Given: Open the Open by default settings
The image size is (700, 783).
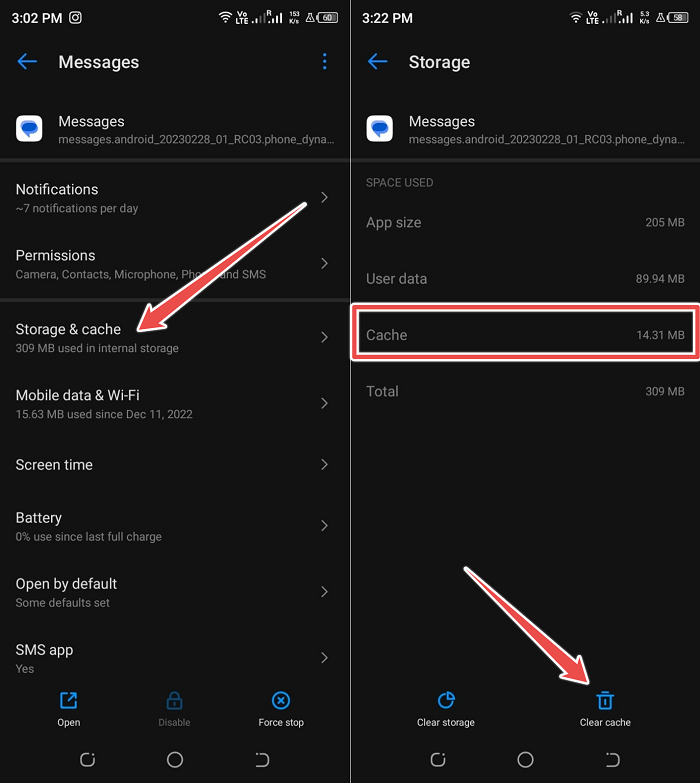Looking at the screenshot, I should click(x=175, y=592).
